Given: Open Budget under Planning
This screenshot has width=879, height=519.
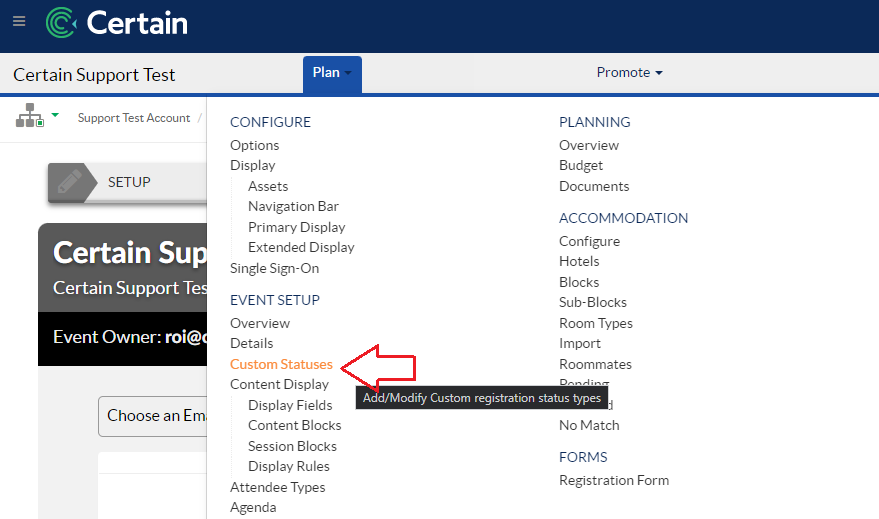Looking at the screenshot, I should tap(581, 165).
